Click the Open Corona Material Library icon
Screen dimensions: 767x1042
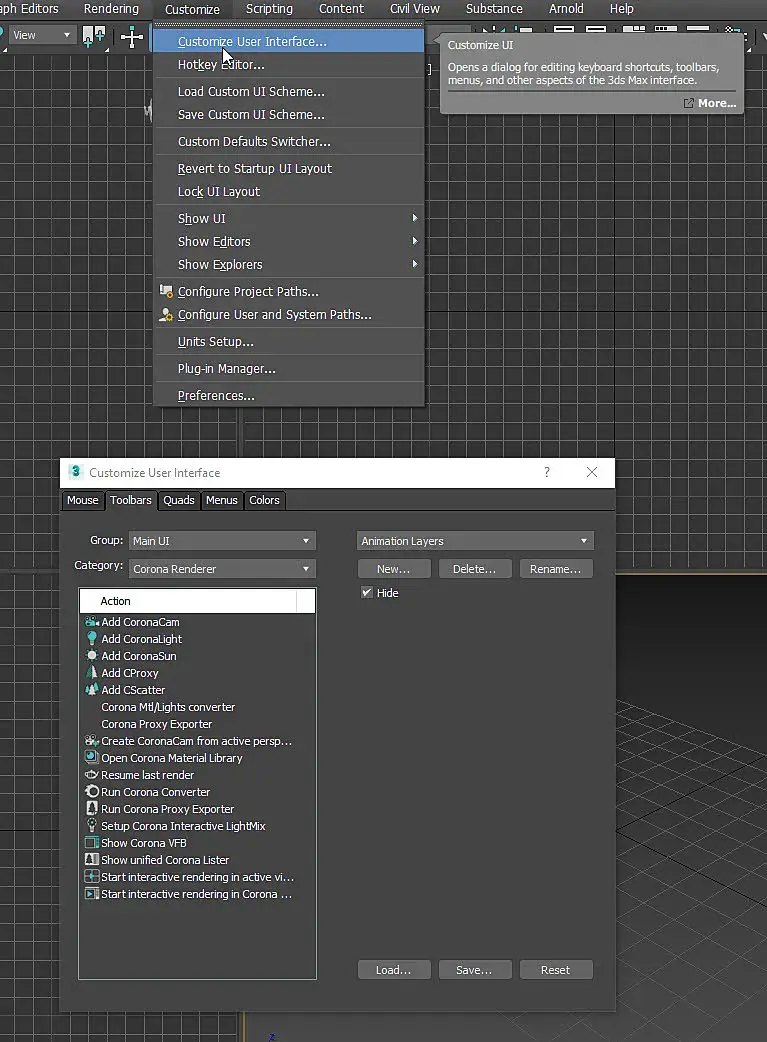pyautogui.click(x=92, y=758)
